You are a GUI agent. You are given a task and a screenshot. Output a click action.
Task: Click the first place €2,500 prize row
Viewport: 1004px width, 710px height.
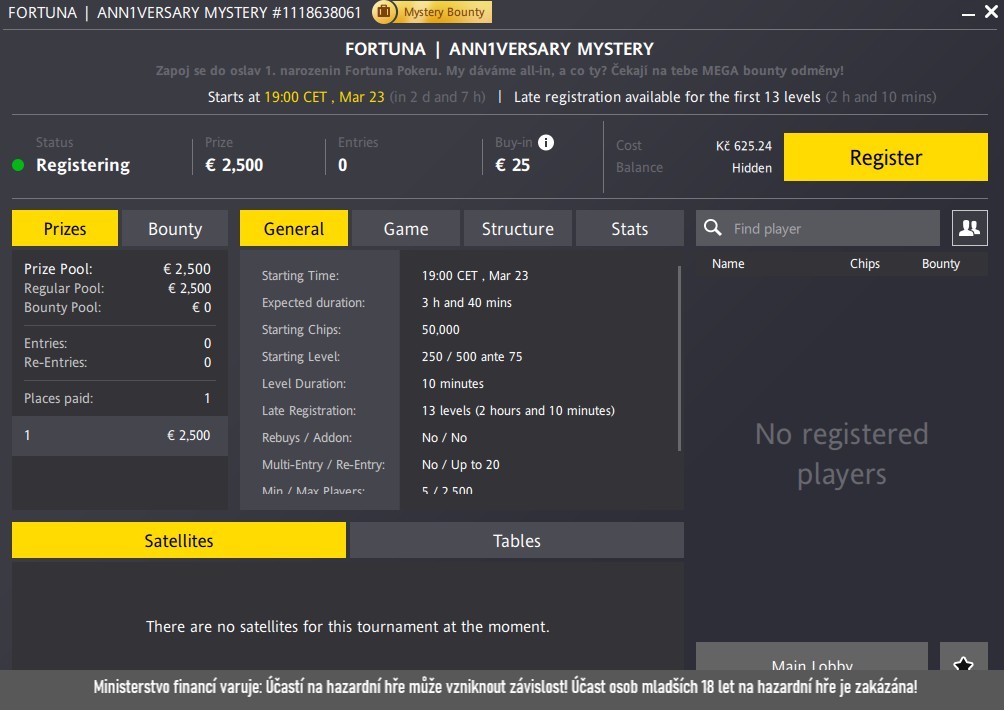click(120, 435)
